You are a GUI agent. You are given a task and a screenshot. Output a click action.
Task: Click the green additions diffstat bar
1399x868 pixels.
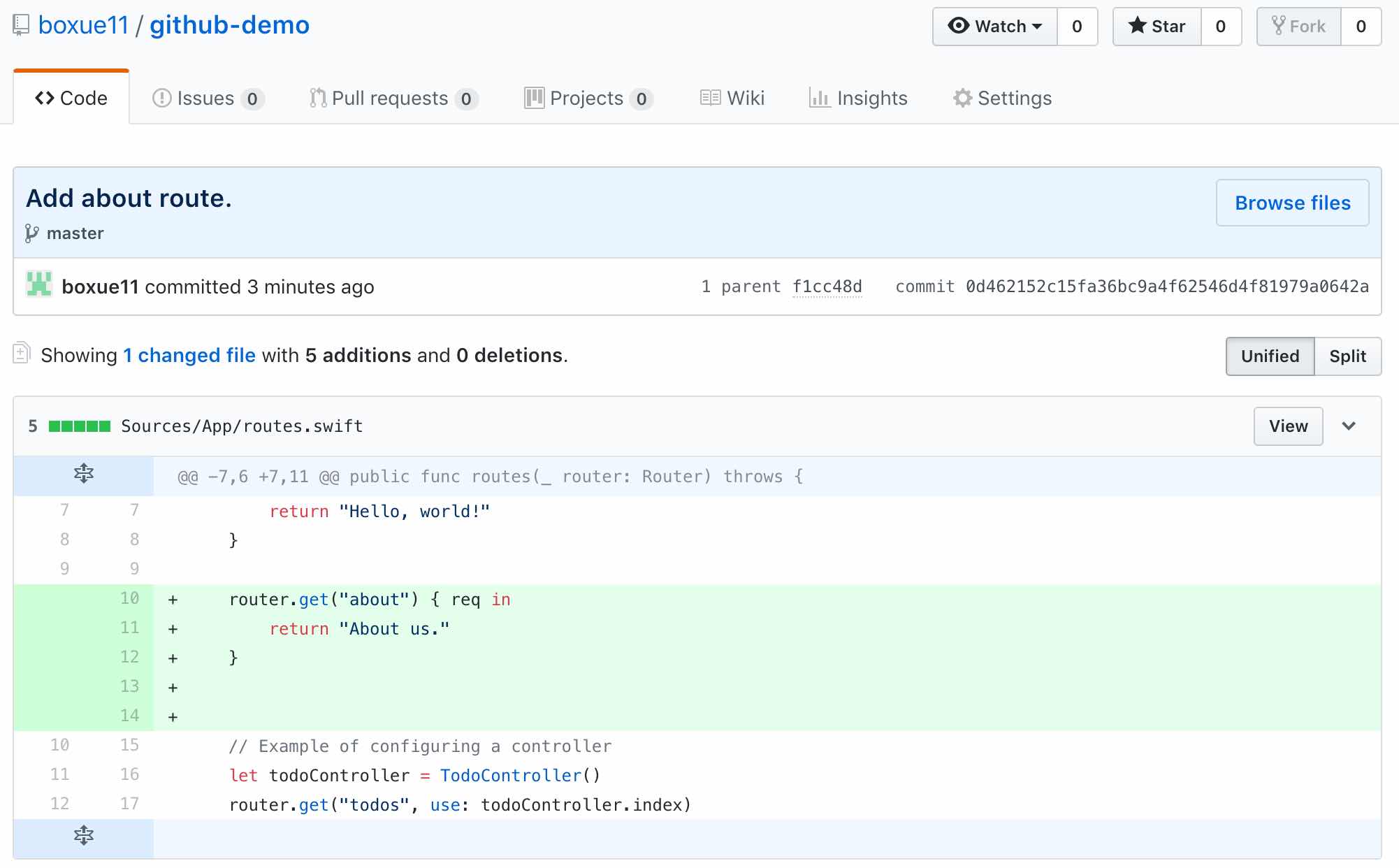(x=80, y=426)
